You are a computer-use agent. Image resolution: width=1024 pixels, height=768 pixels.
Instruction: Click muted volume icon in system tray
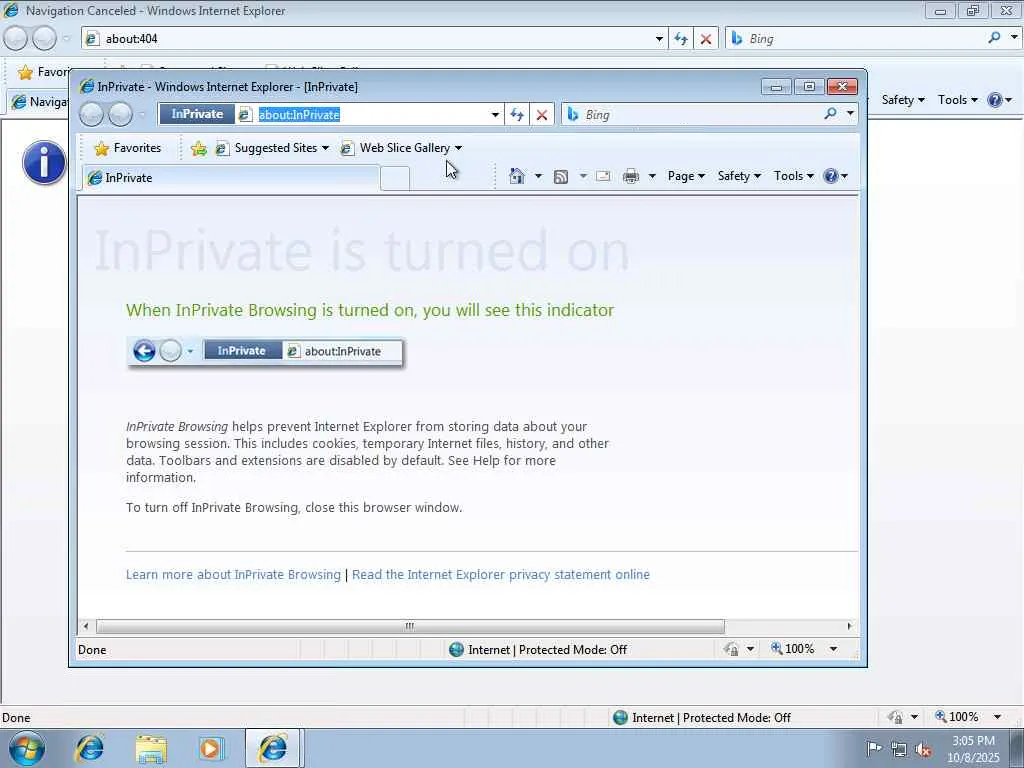coord(923,749)
